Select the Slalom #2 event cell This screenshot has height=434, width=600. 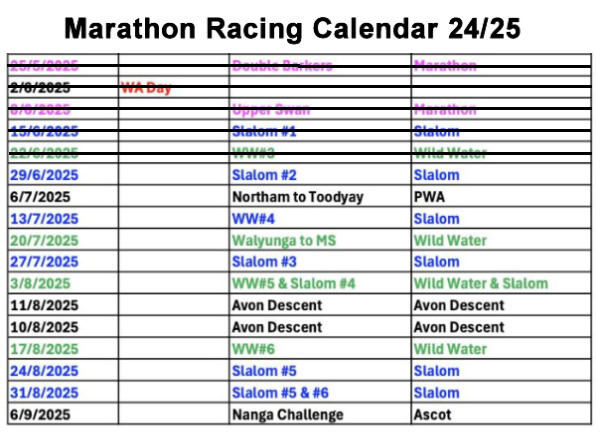(x=265, y=175)
